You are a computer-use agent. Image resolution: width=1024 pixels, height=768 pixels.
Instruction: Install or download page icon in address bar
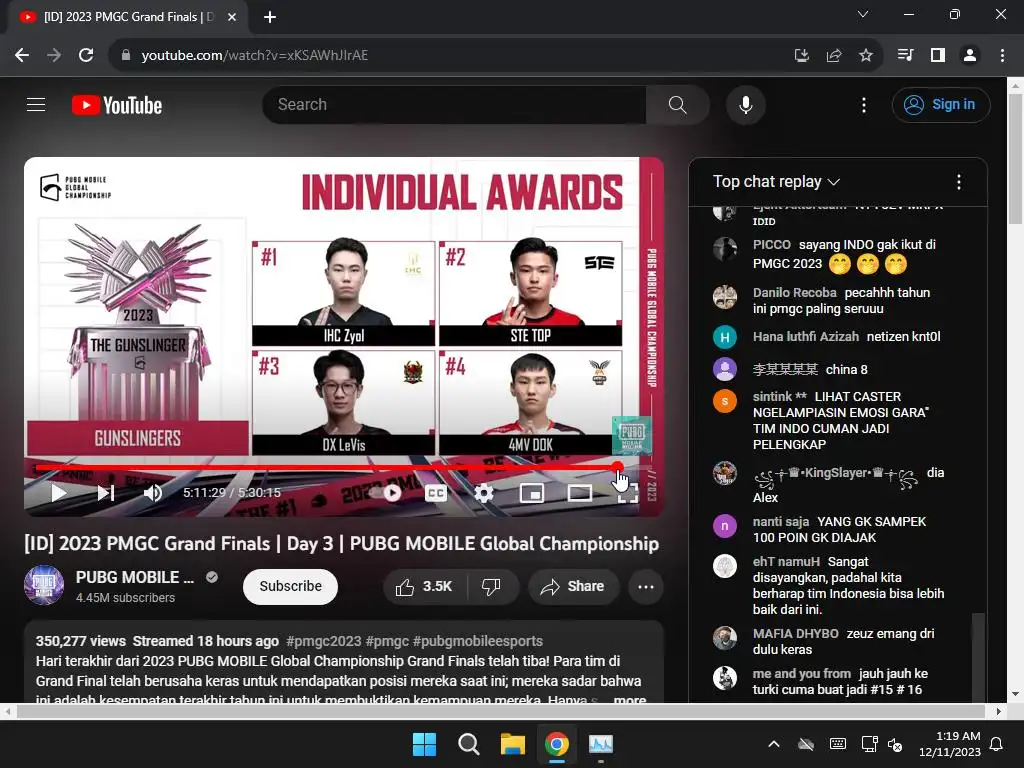click(x=802, y=56)
